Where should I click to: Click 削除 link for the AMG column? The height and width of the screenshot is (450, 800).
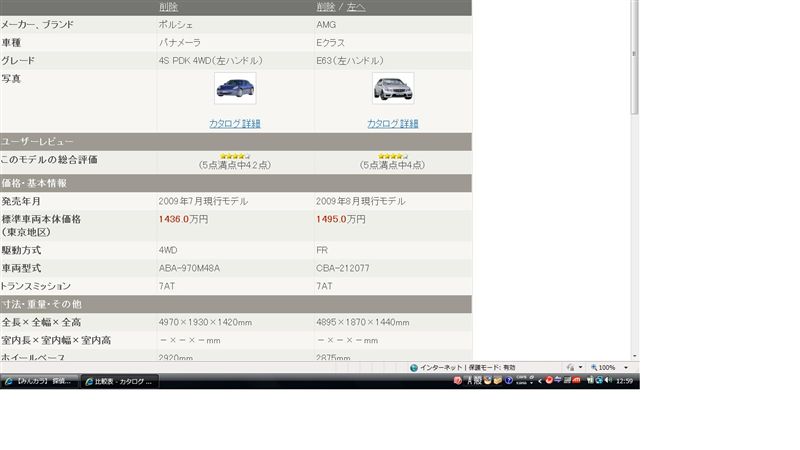coord(326,7)
